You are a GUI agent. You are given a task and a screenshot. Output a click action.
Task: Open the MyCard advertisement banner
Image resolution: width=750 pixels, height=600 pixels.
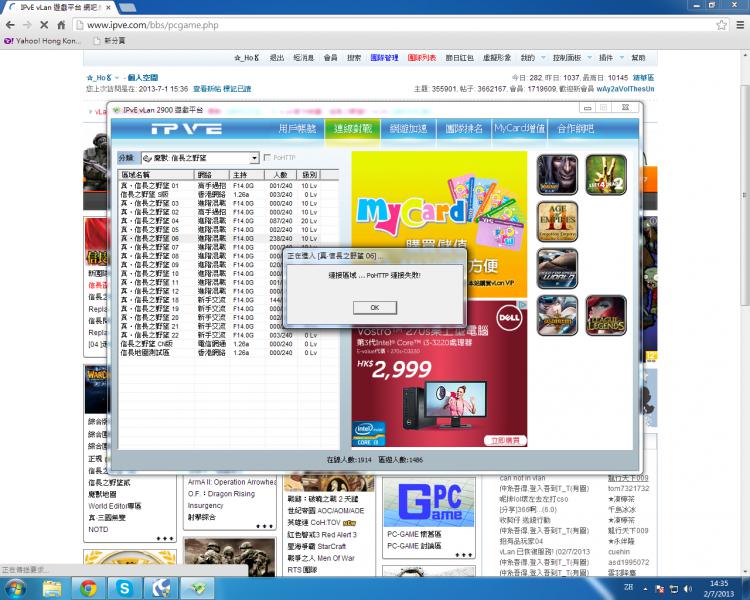[x=439, y=224]
